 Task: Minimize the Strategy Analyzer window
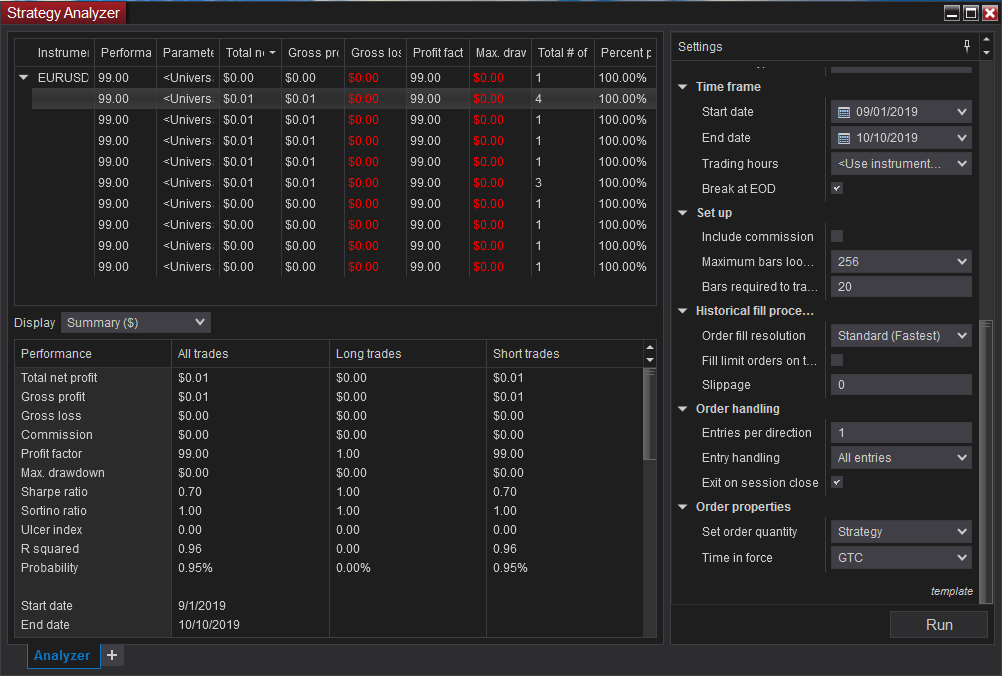point(951,13)
